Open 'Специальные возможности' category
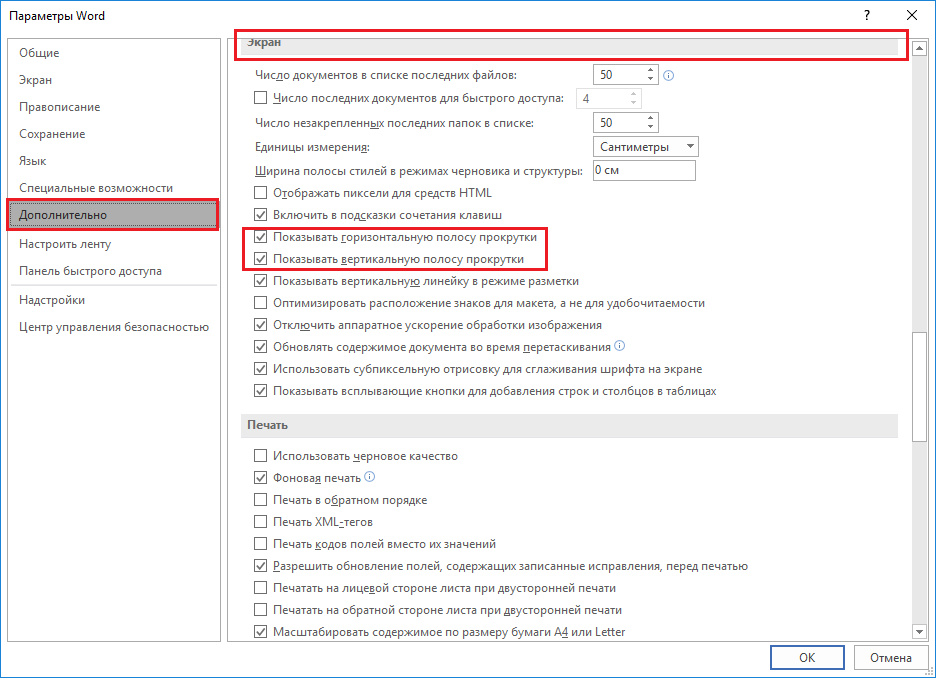Image resolution: width=936 pixels, height=678 pixels. pyautogui.click(x=113, y=187)
